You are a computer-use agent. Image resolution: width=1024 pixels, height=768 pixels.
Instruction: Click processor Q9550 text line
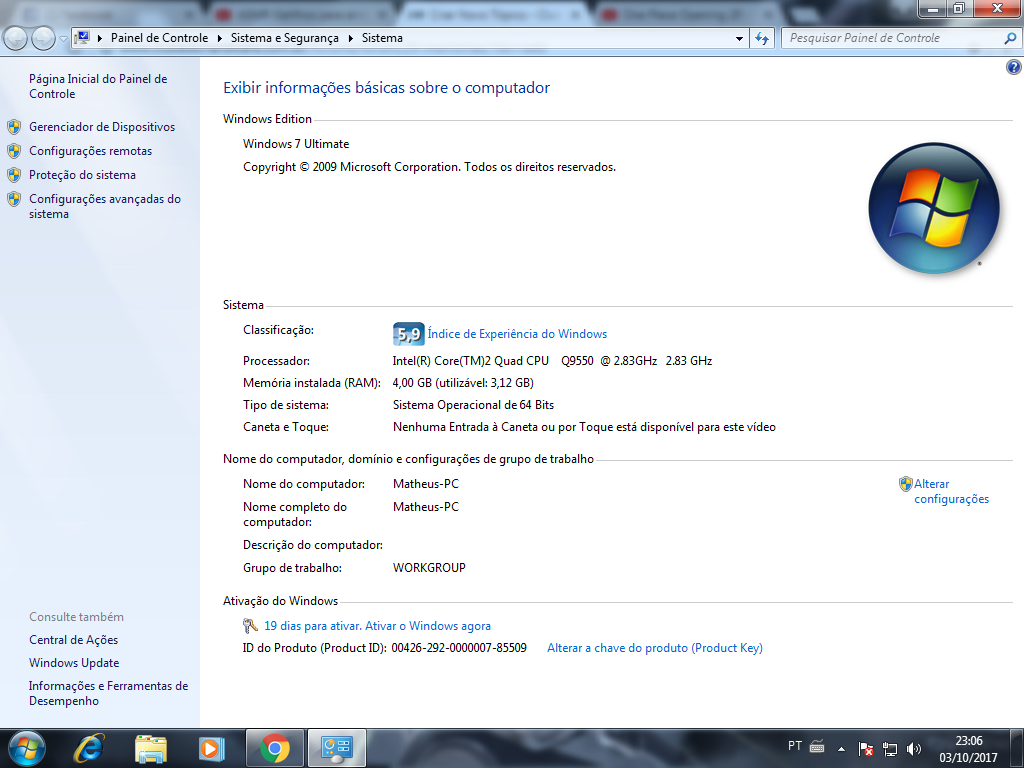point(552,360)
